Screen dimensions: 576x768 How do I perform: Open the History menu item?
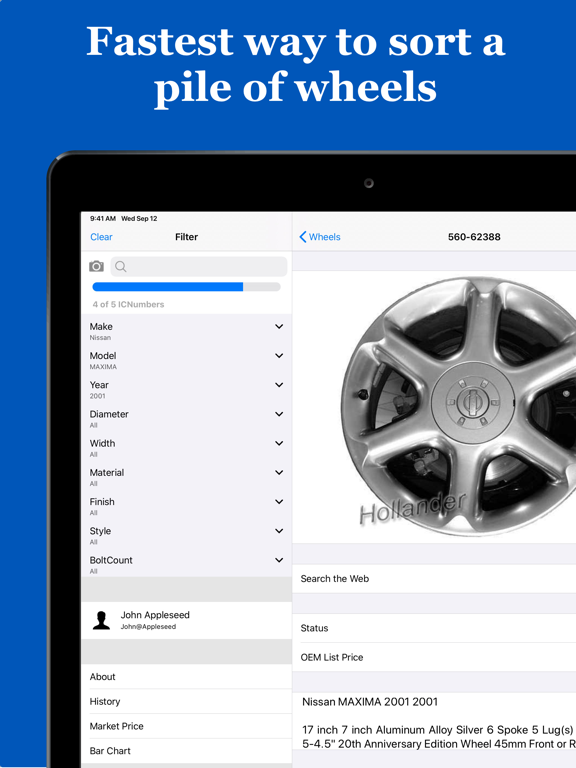(186, 701)
